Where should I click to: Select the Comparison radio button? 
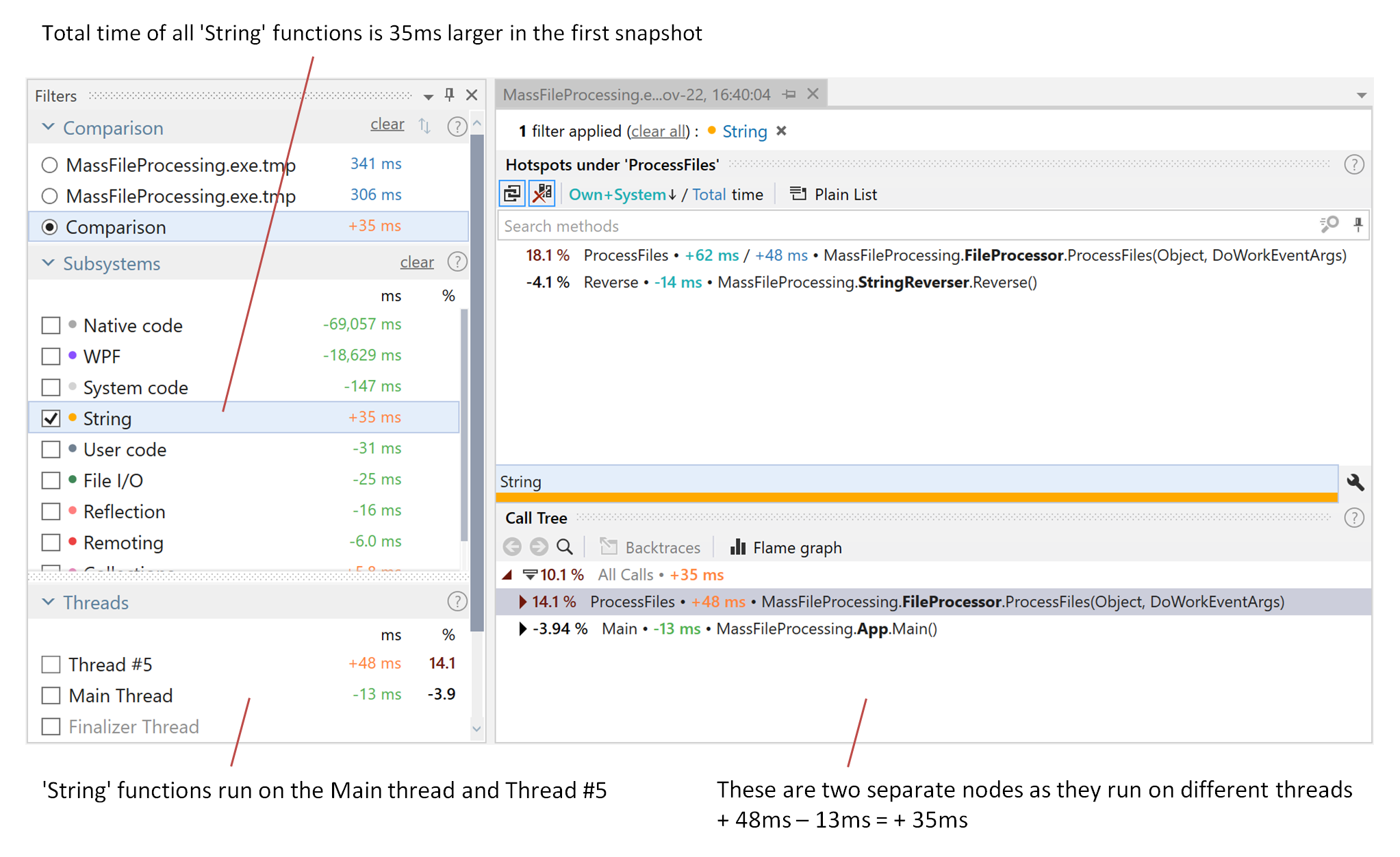coord(49,227)
